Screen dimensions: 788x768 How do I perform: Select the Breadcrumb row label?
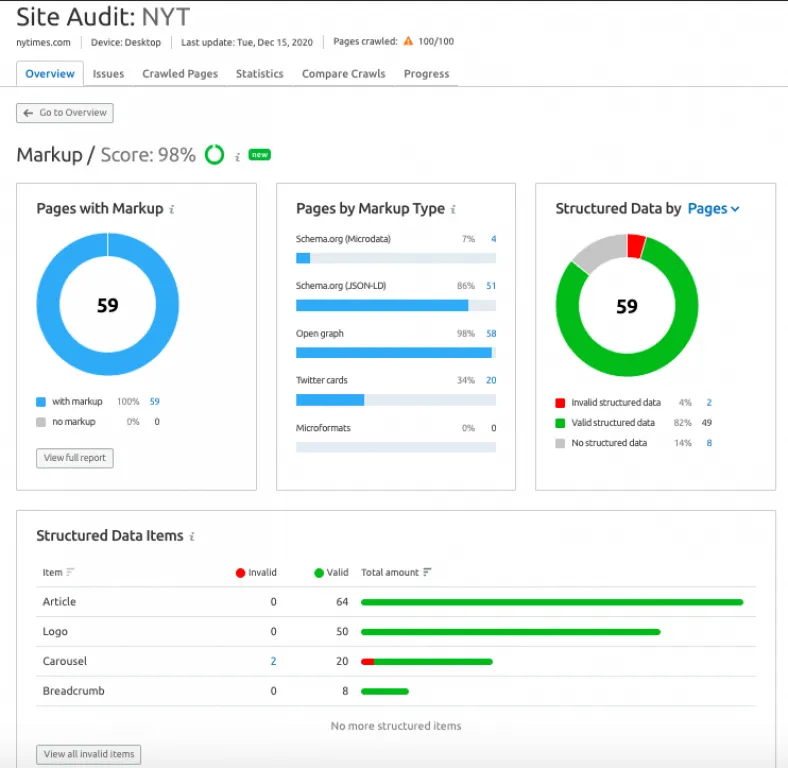(x=73, y=691)
